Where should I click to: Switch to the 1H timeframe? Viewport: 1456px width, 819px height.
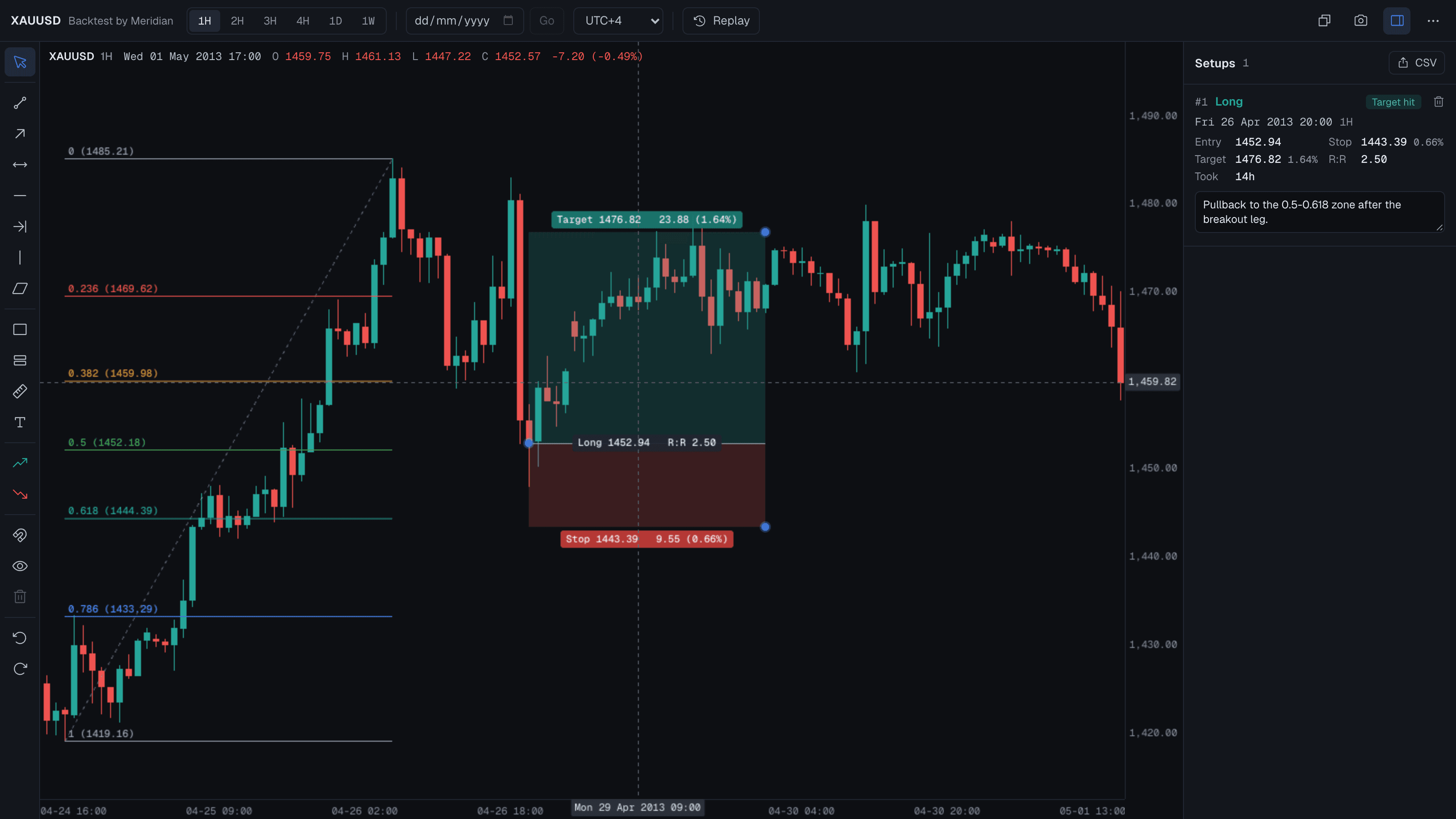(x=205, y=21)
